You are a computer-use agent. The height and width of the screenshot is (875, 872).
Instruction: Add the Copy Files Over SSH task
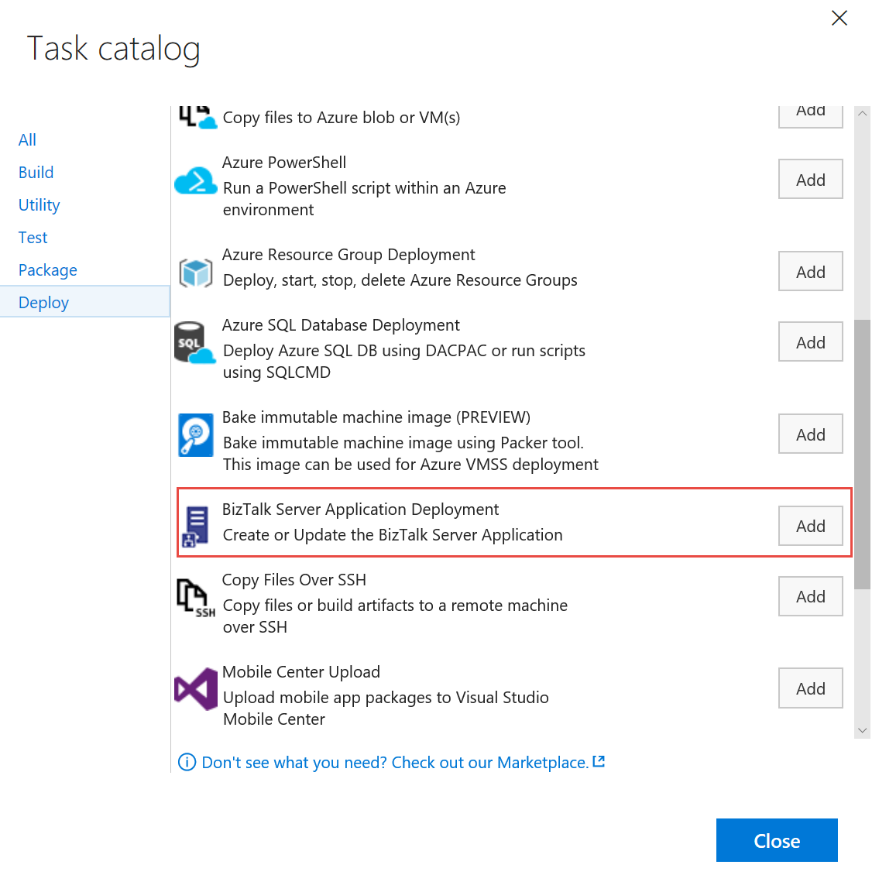point(810,596)
